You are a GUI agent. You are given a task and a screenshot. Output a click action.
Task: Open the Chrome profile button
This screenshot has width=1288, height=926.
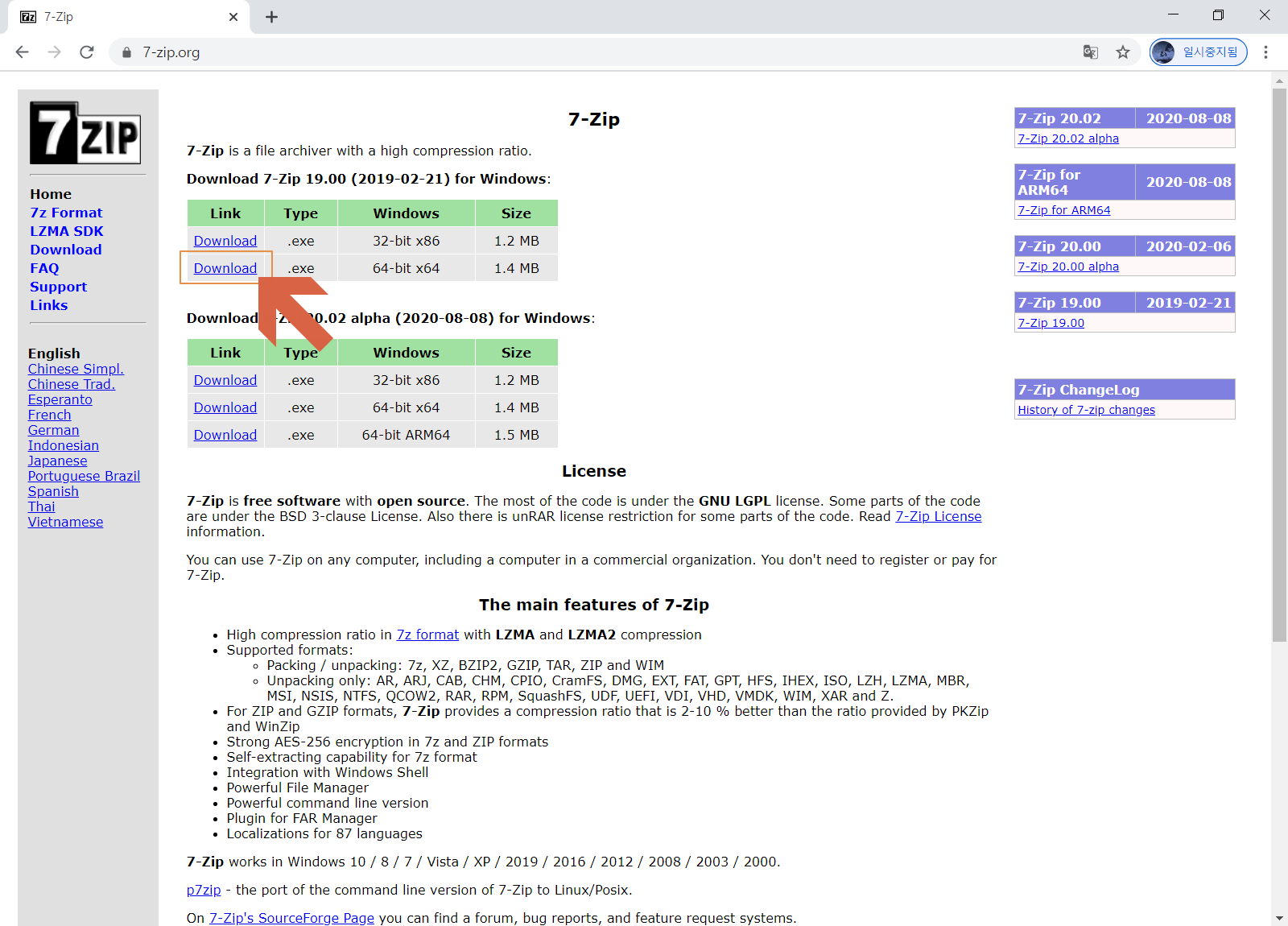[1198, 52]
